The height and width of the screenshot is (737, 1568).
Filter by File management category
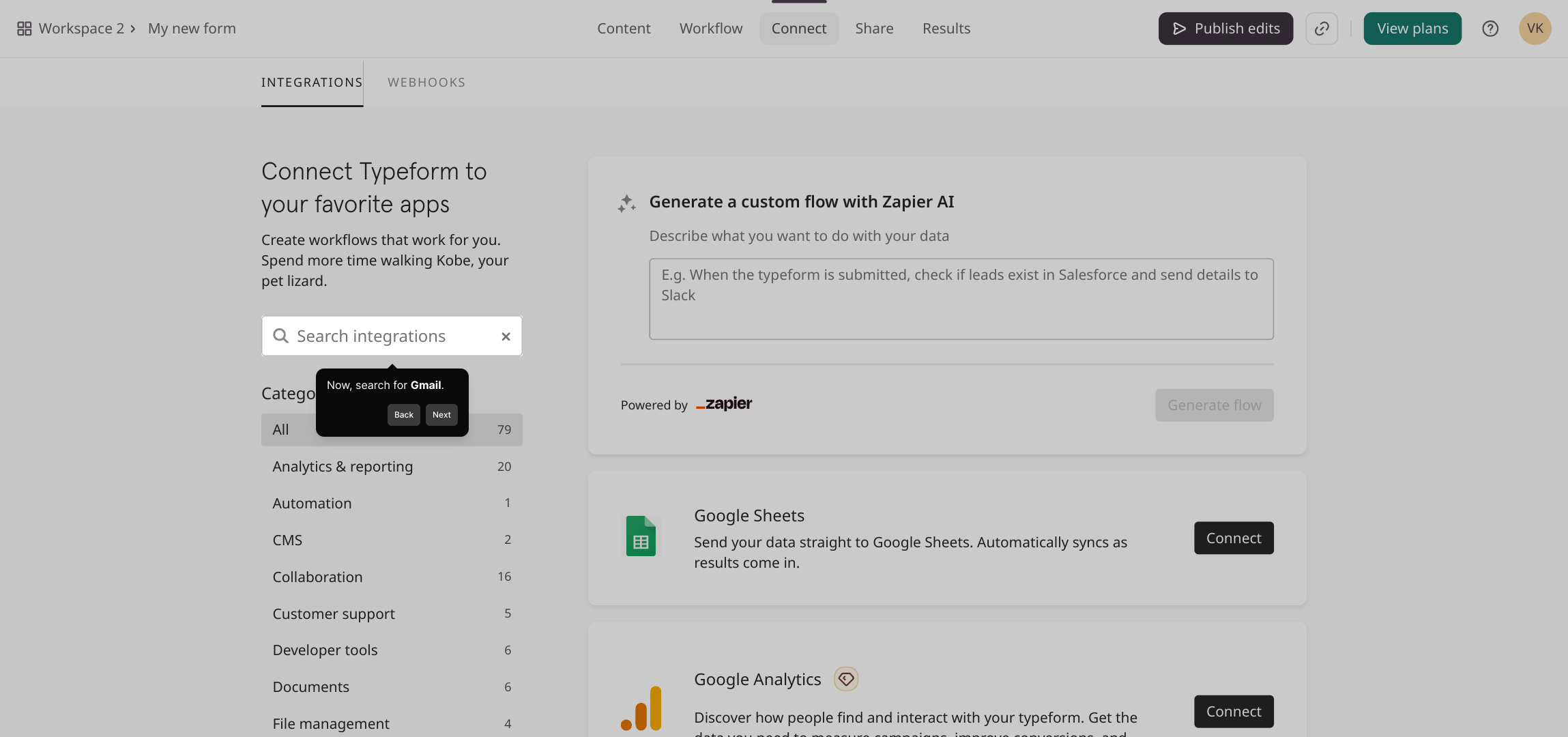click(392, 723)
